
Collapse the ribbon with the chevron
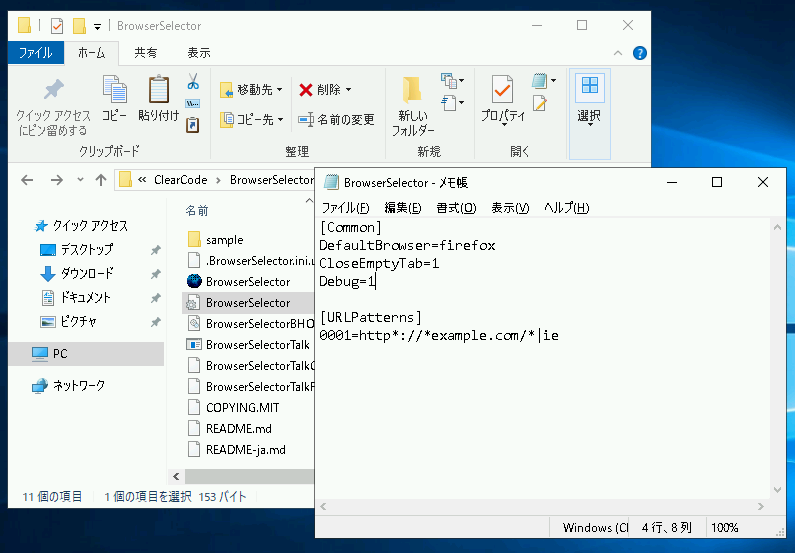618,53
